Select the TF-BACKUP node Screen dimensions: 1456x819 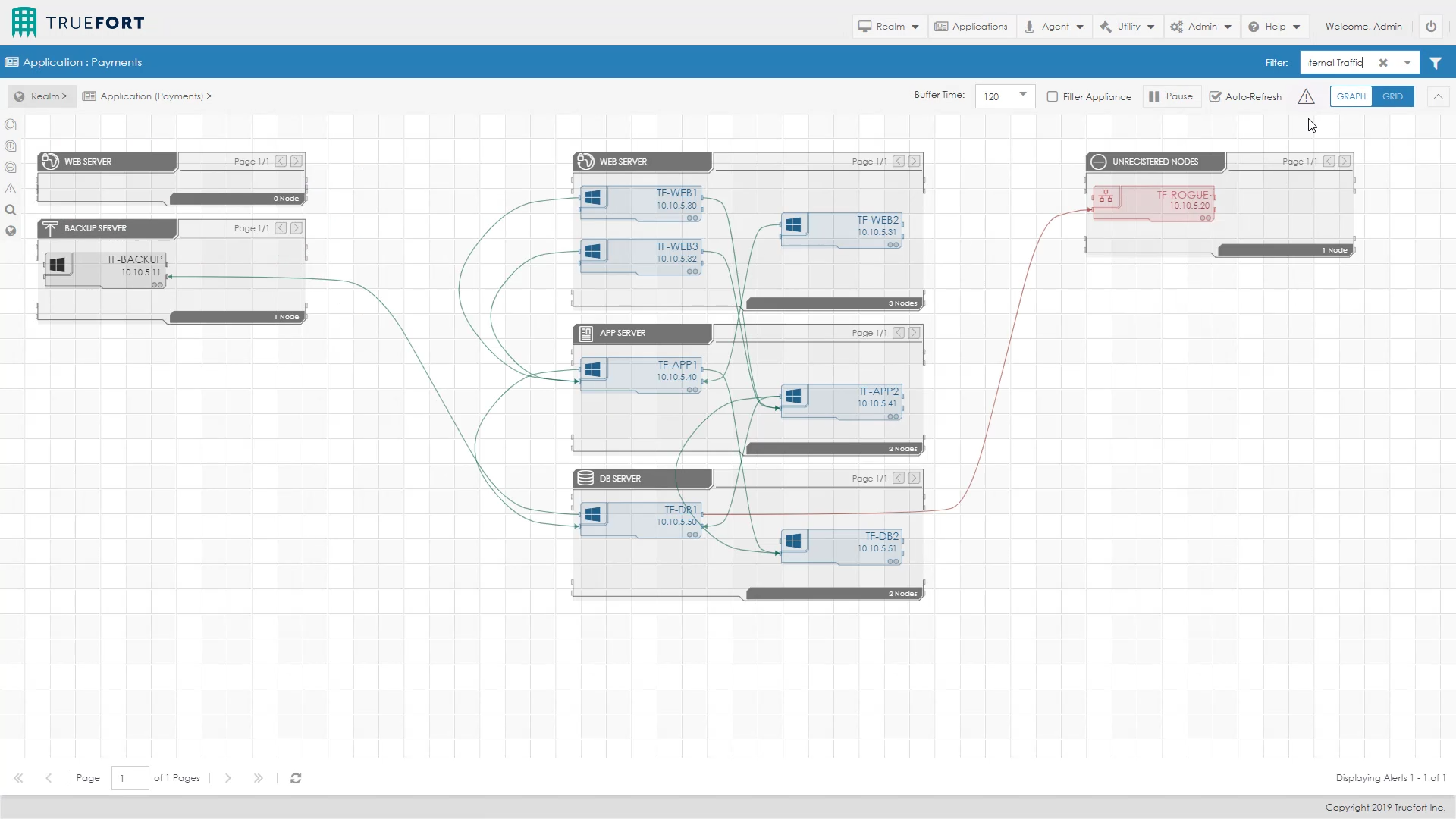coord(105,270)
